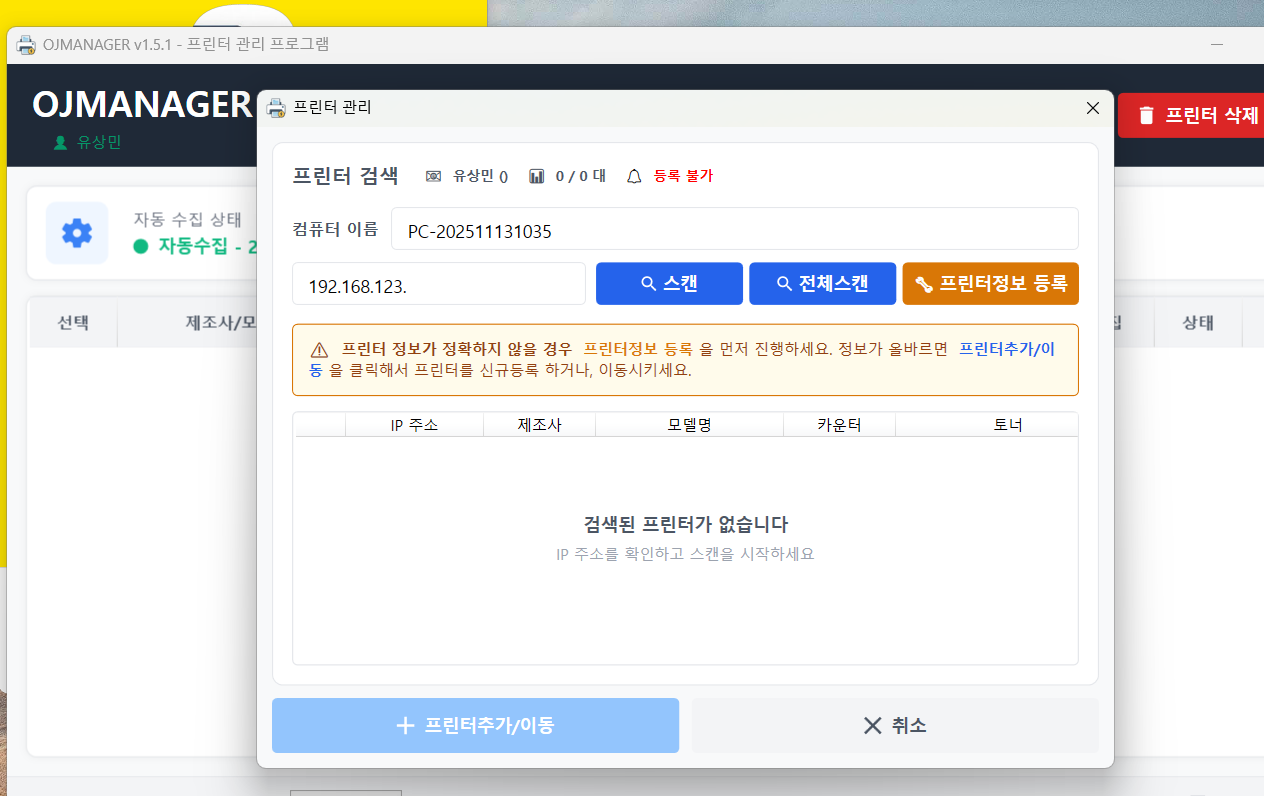Click the 모델명 column header in results table
The image size is (1264, 796).
tap(689, 424)
